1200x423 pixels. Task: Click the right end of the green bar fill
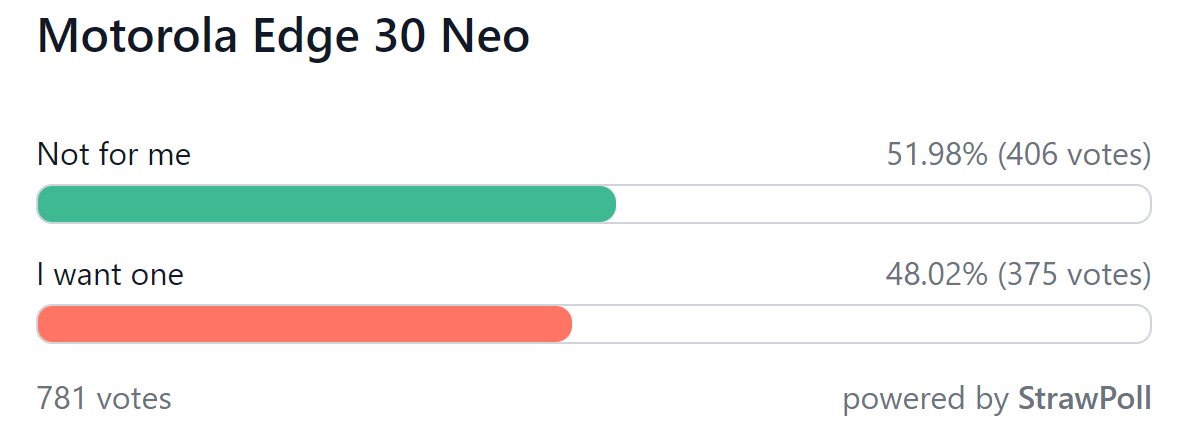click(x=610, y=204)
